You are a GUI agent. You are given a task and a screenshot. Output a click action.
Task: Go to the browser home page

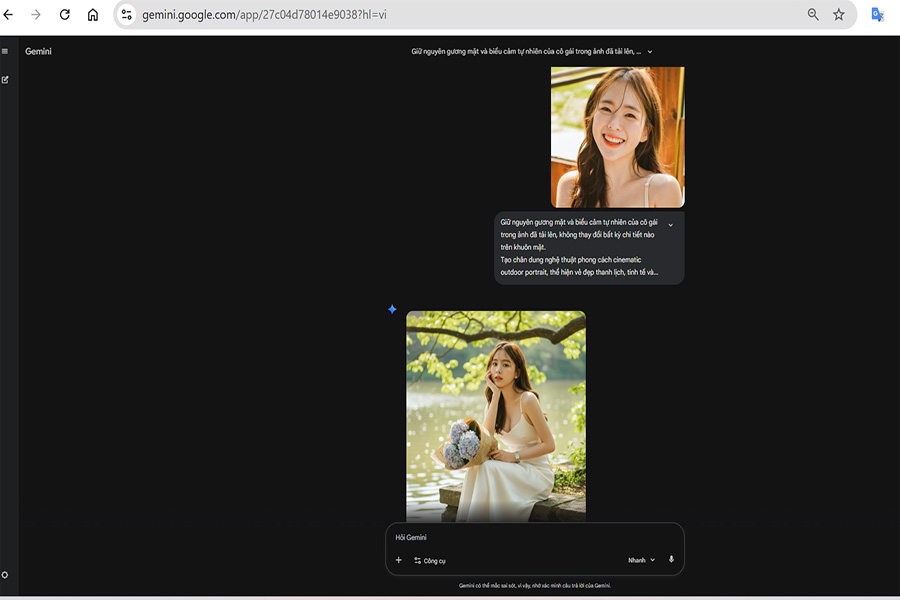click(93, 15)
